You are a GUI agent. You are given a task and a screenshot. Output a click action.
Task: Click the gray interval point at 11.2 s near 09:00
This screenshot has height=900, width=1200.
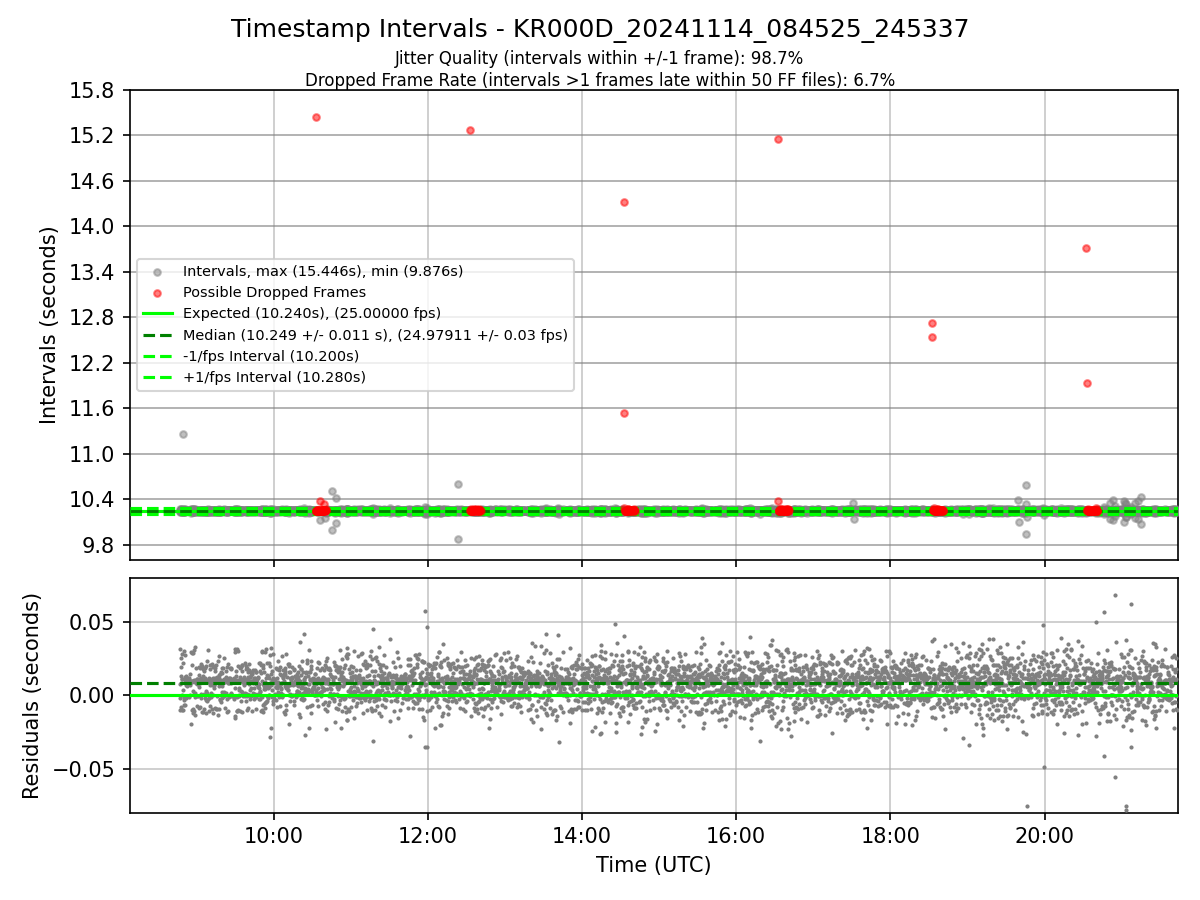183,434
